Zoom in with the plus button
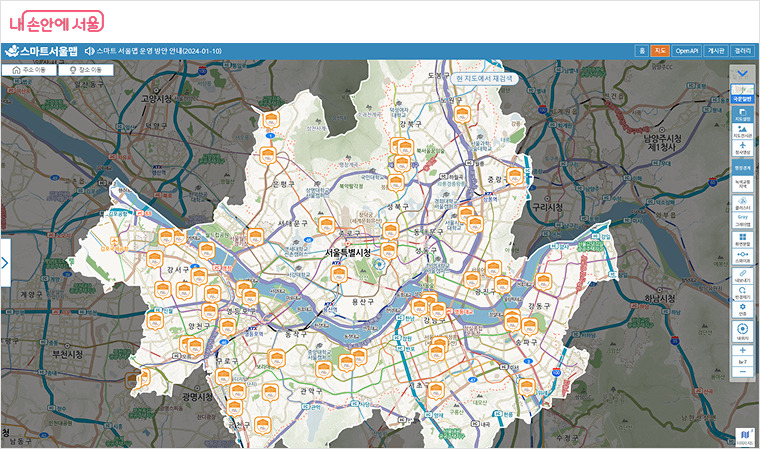The height and width of the screenshot is (449, 760). pos(742,351)
